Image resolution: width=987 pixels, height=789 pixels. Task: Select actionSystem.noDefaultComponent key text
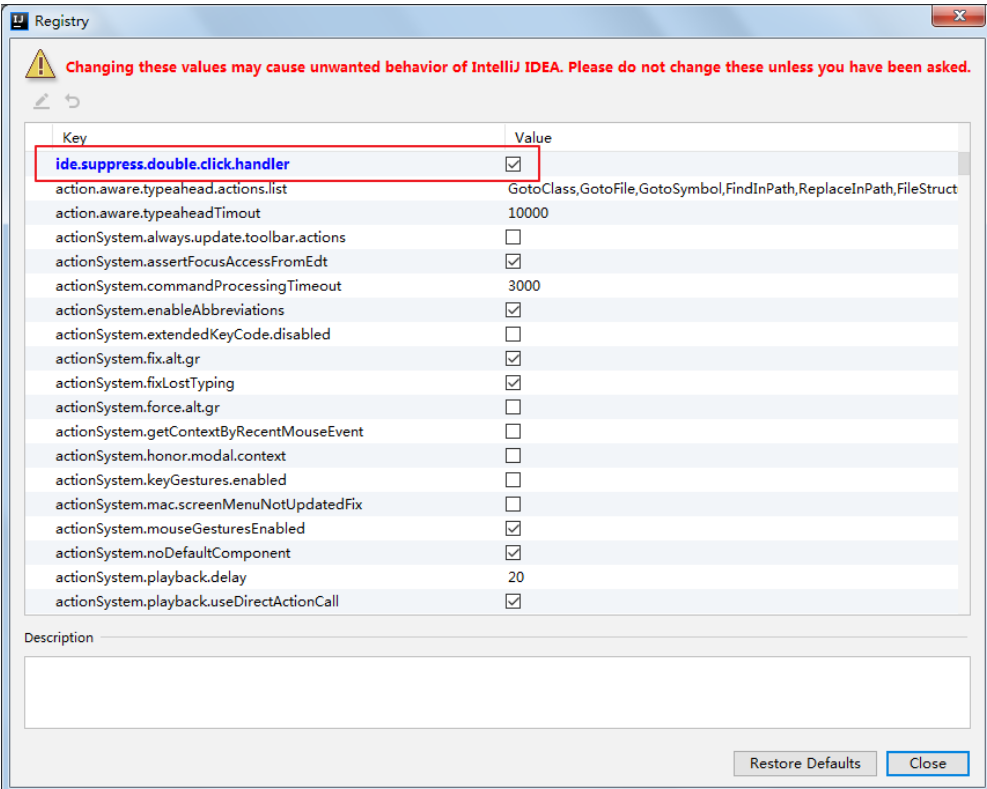coord(173,553)
